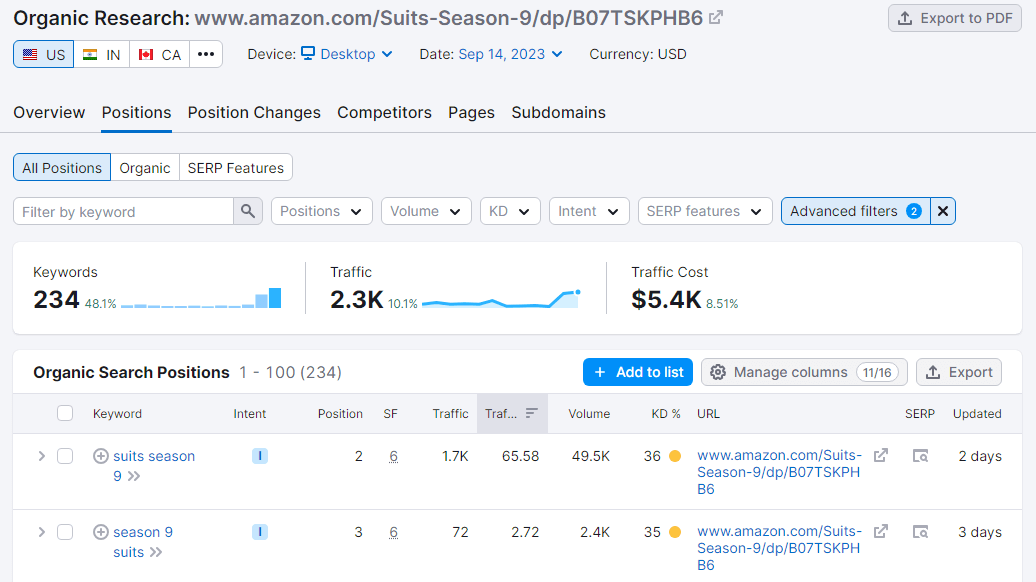Close the Advanced filters with X icon
This screenshot has height=582, width=1036.
(x=943, y=211)
